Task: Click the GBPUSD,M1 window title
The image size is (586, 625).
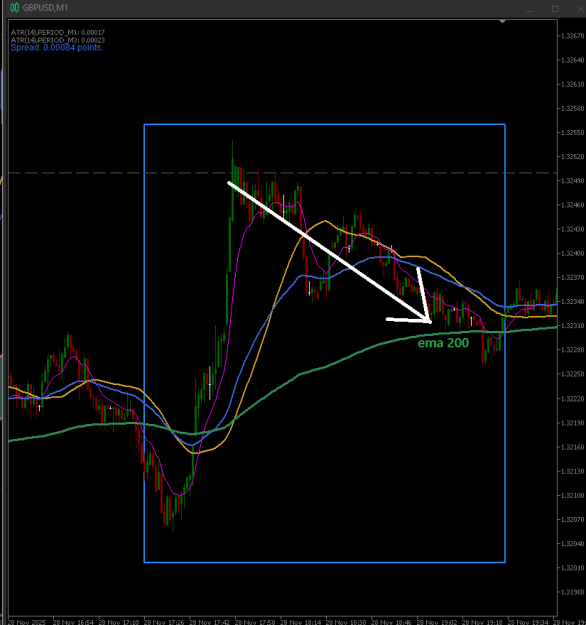Action: [45, 8]
